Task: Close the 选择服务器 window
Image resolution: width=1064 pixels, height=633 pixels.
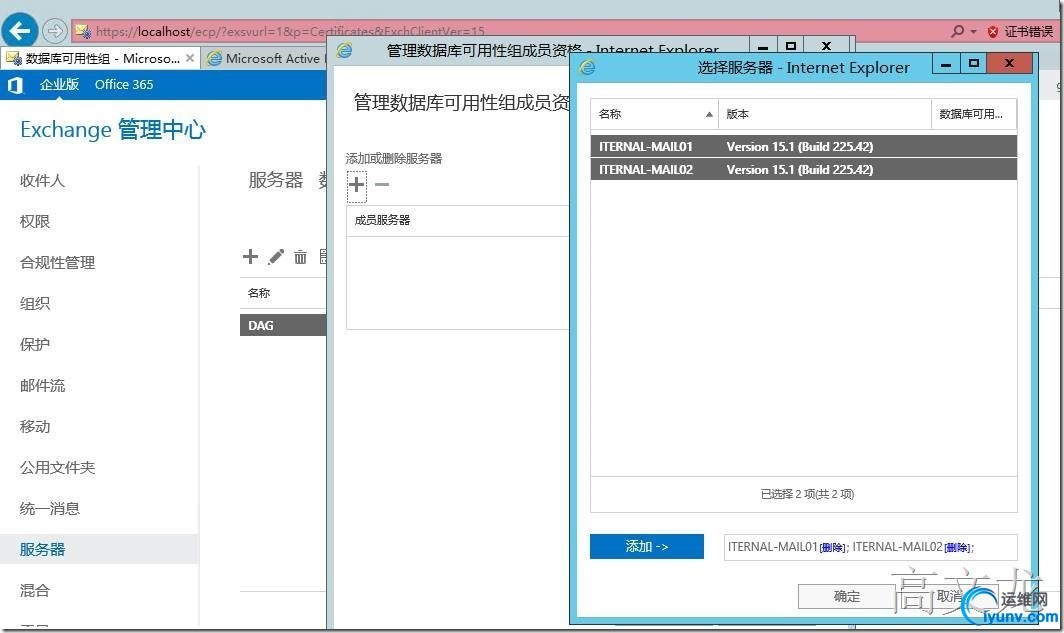Action: pos(1010,64)
